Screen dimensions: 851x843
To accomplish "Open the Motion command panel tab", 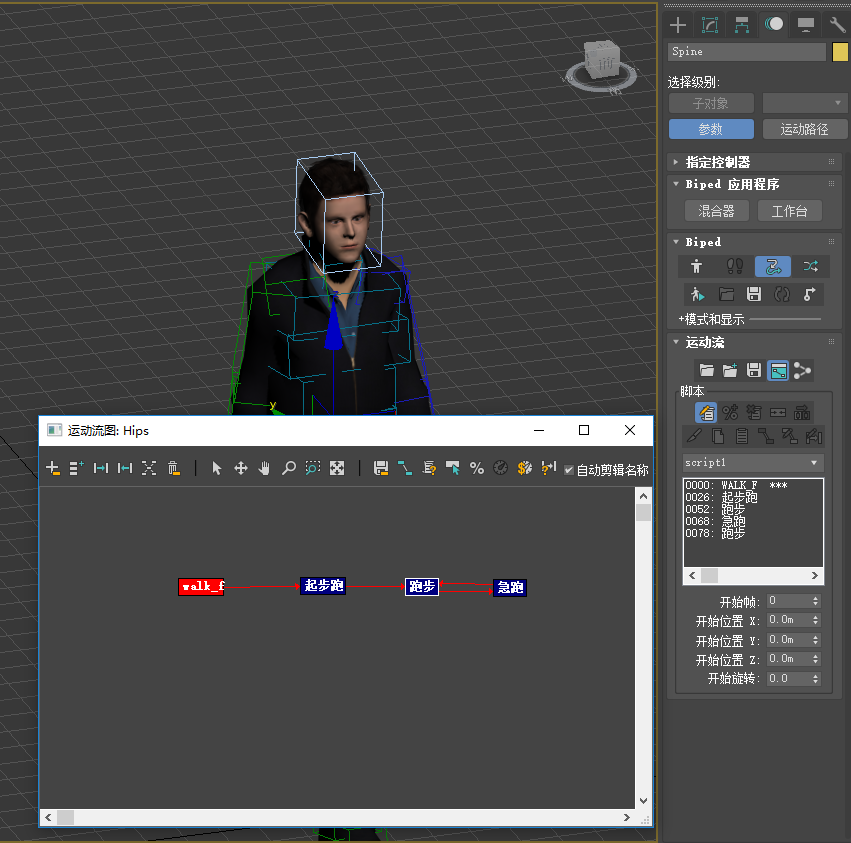I will tap(773, 24).
